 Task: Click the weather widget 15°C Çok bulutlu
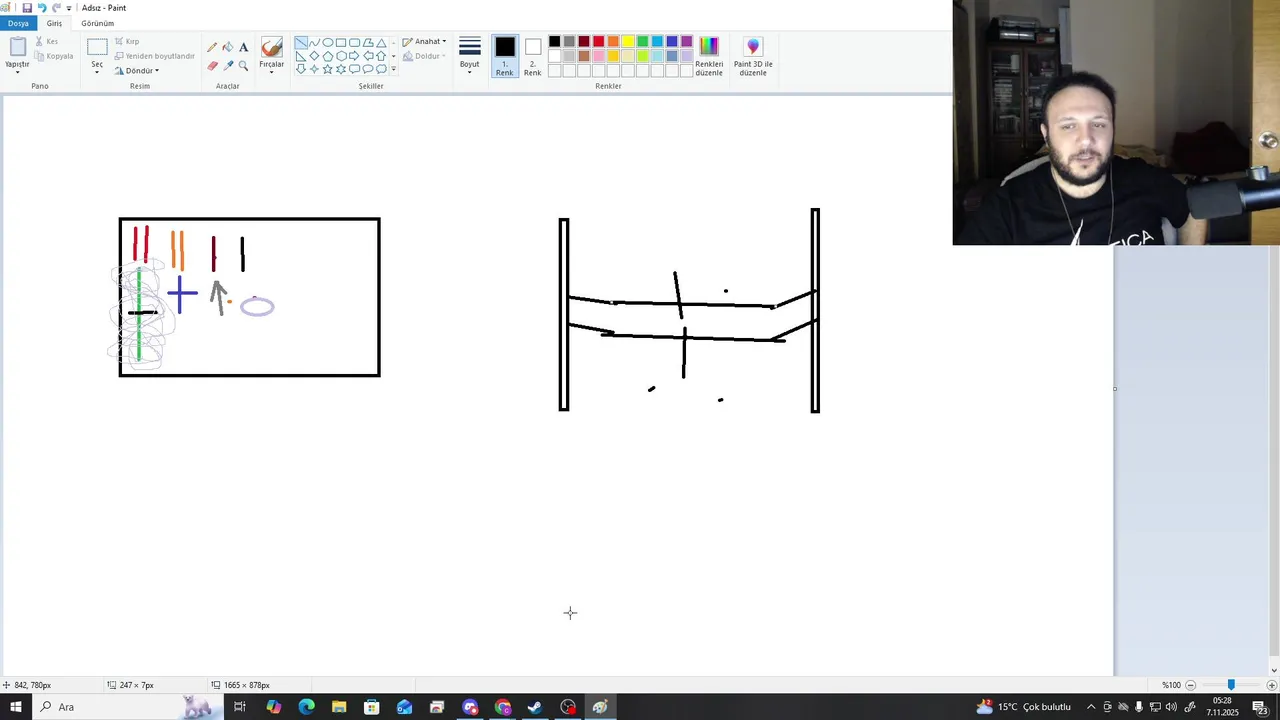1024,707
